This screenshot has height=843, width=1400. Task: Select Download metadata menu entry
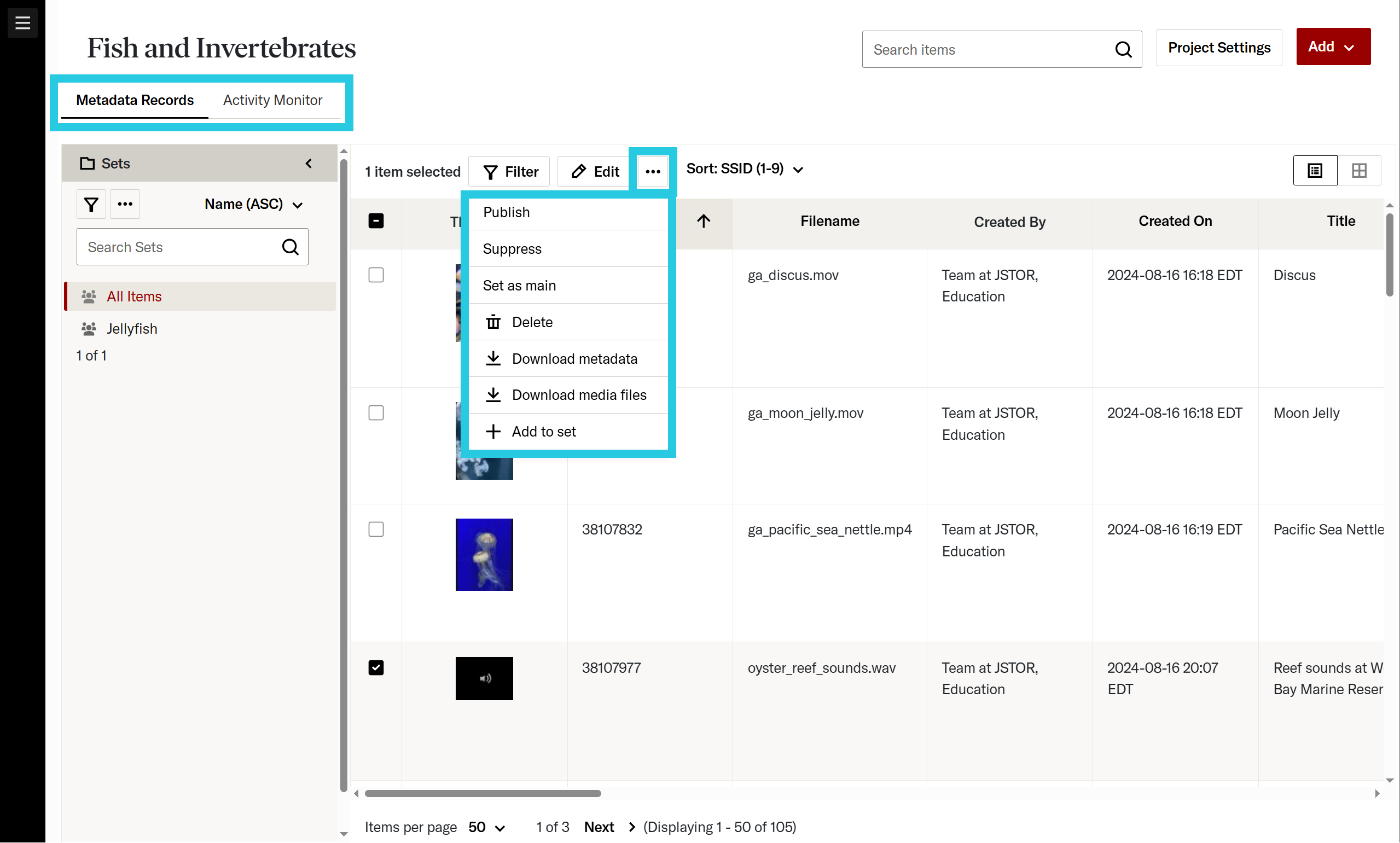pyautogui.click(x=568, y=358)
